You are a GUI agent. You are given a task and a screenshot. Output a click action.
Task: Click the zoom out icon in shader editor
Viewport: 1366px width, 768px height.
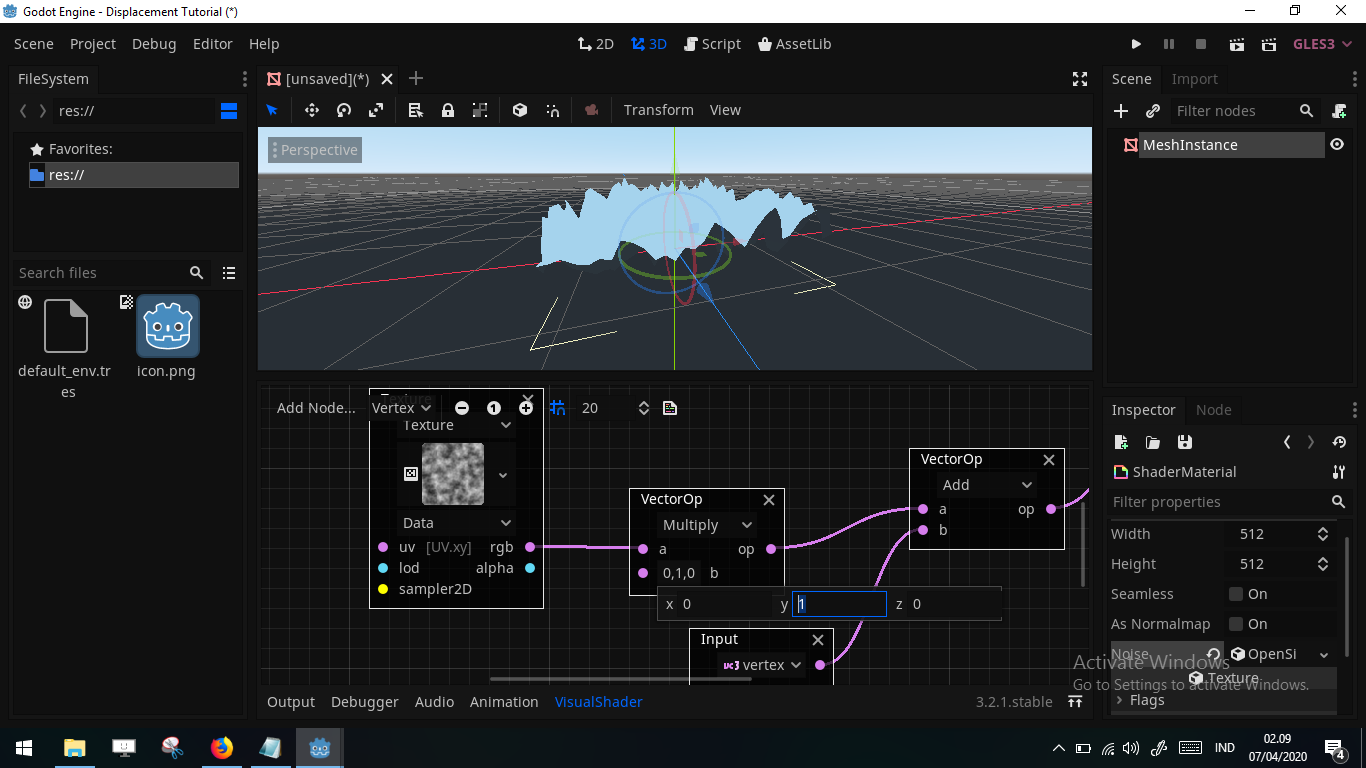click(462, 407)
